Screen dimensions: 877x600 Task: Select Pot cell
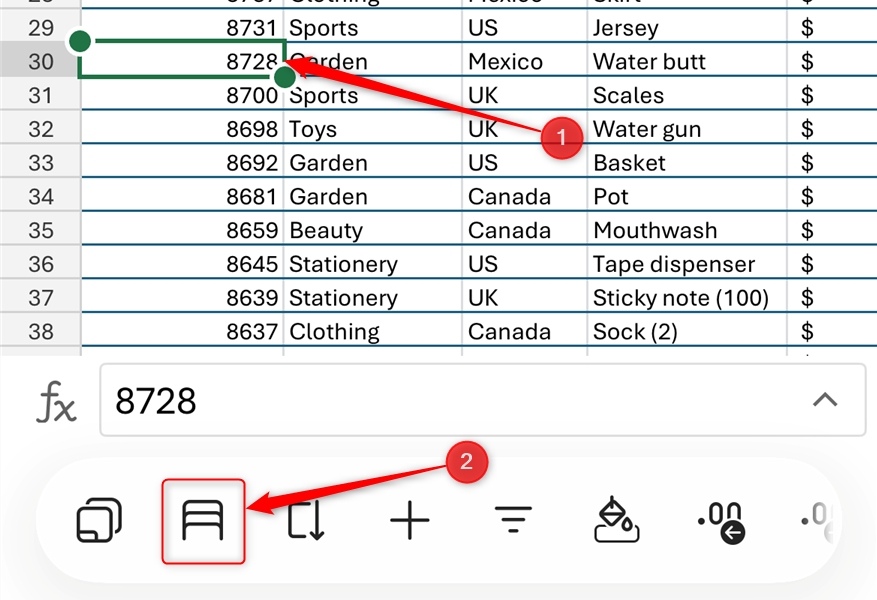[687, 196]
